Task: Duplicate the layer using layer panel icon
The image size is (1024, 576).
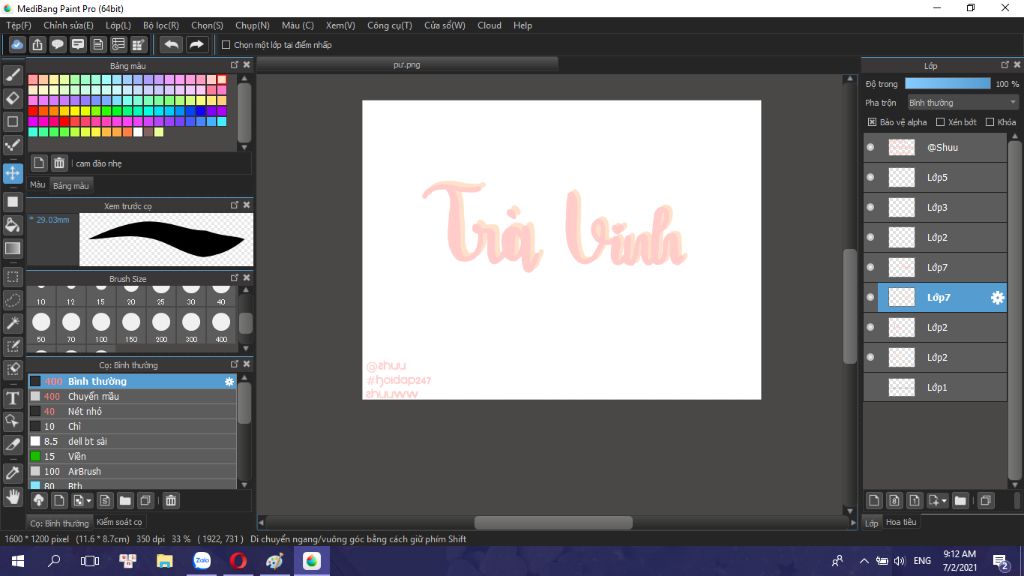Action: click(985, 501)
